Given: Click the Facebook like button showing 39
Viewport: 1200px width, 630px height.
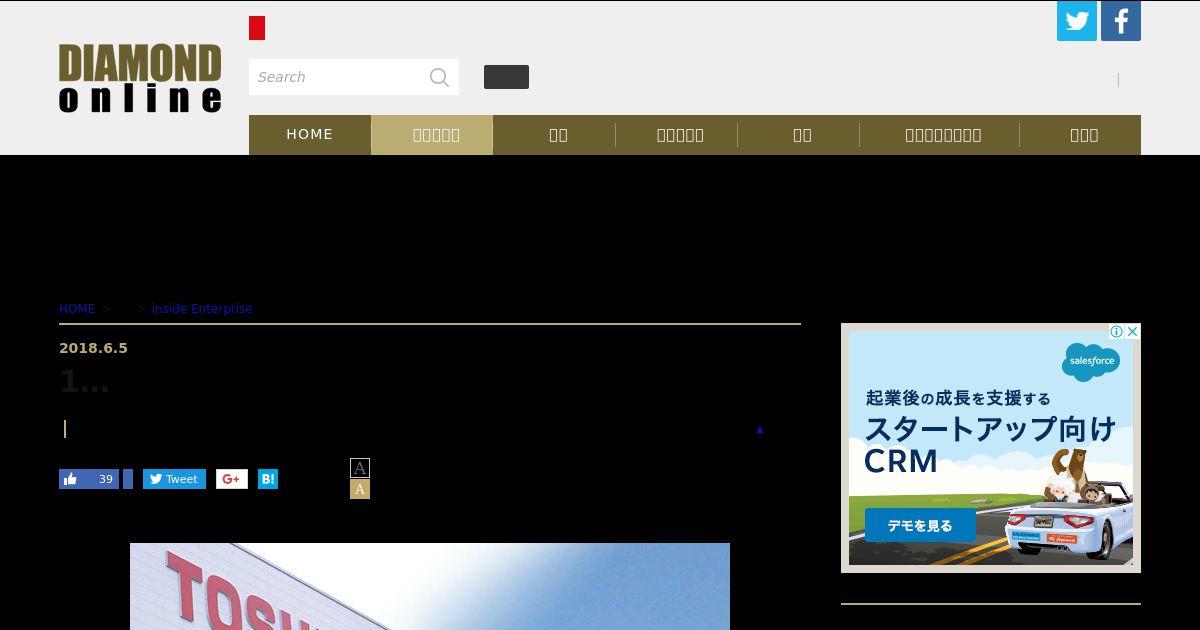Looking at the screenshot, I should 89,479.
